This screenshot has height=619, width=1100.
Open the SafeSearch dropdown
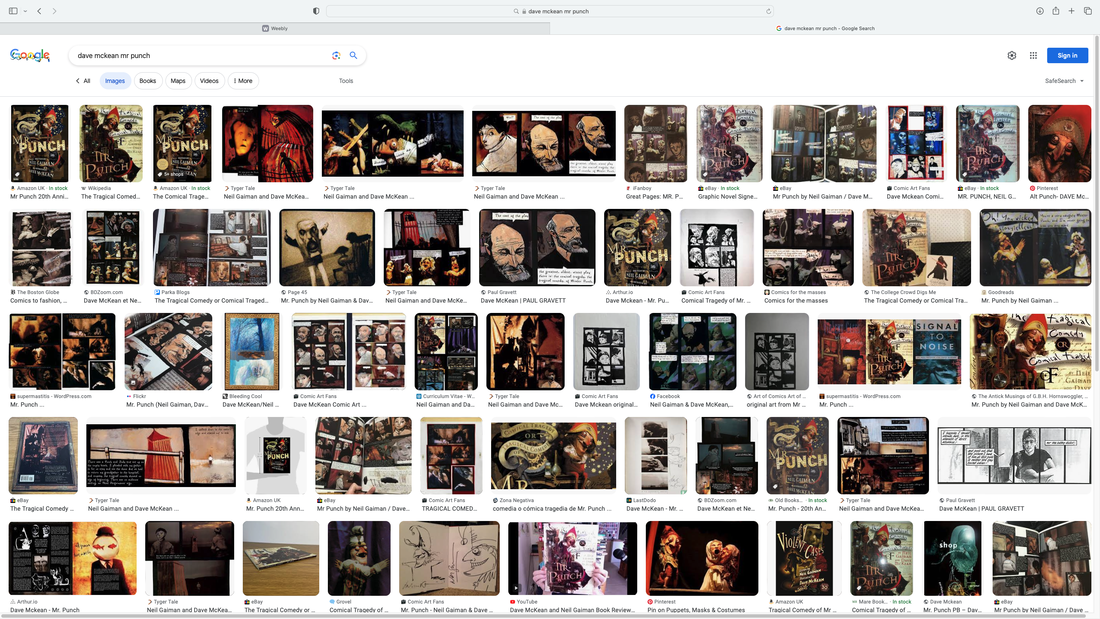point(1064,81)
